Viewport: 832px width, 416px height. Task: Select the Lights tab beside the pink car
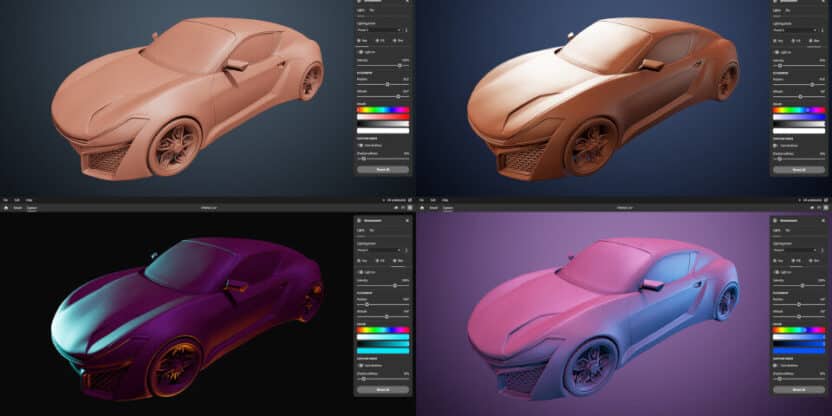[x=776, y=230]
